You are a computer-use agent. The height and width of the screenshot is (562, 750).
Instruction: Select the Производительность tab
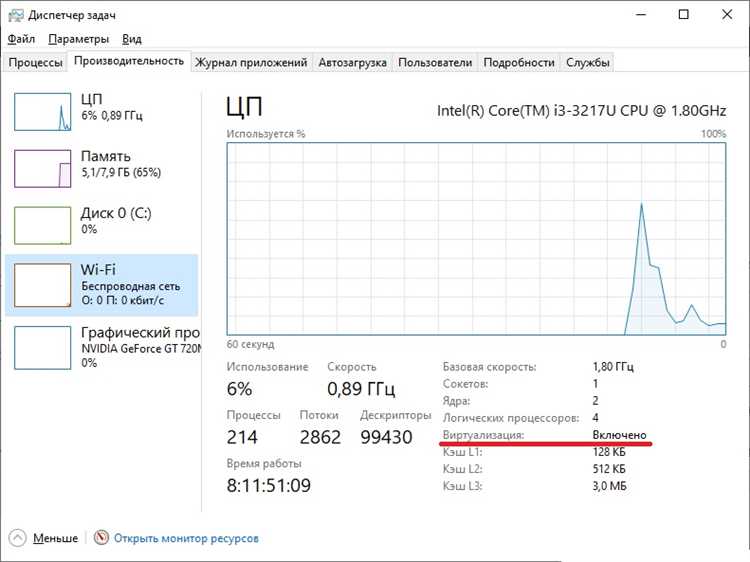129,61
